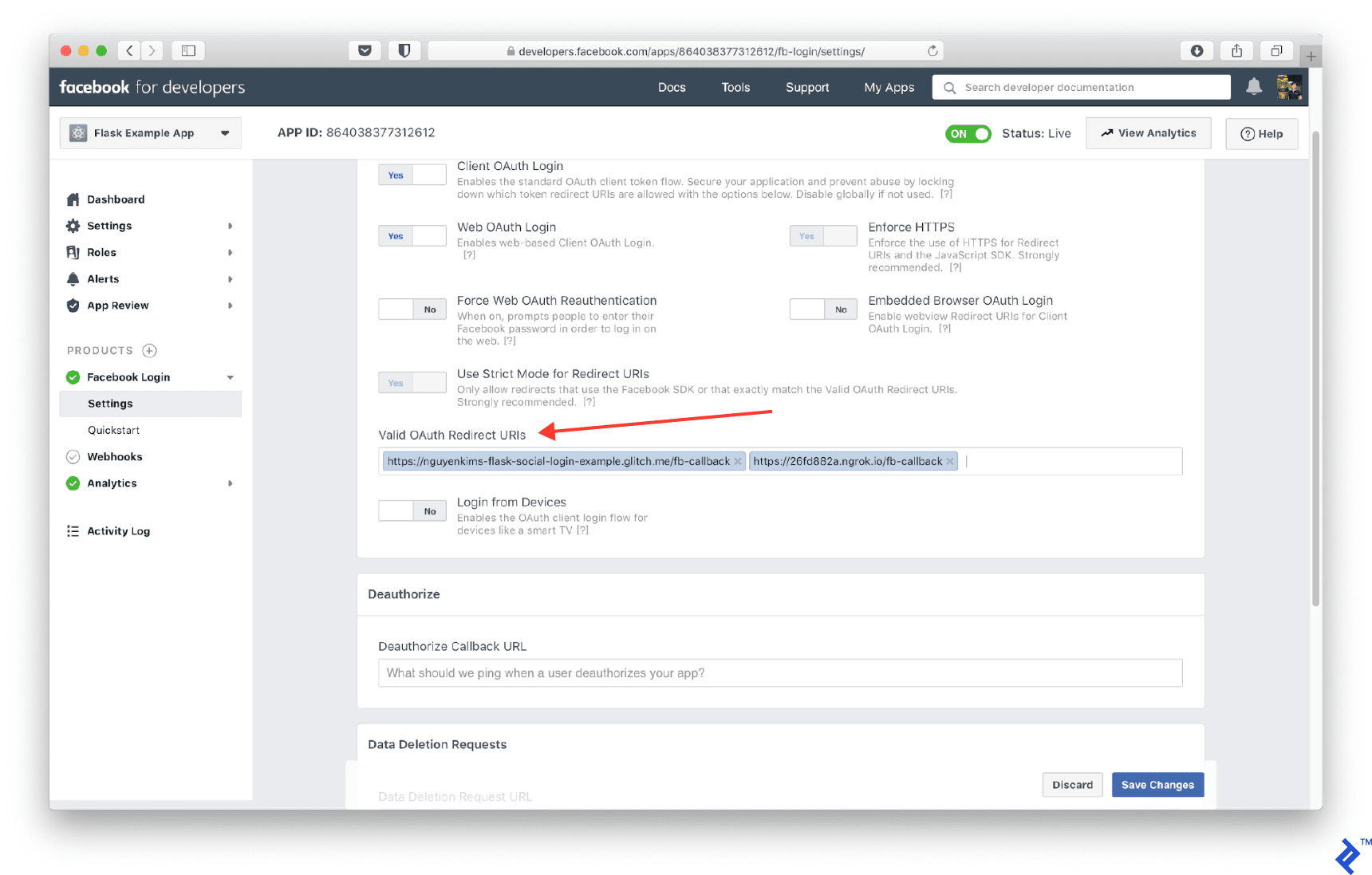Select the Activity Log icon
This screenshot has height=875, width=1372.
pos(73,530)
